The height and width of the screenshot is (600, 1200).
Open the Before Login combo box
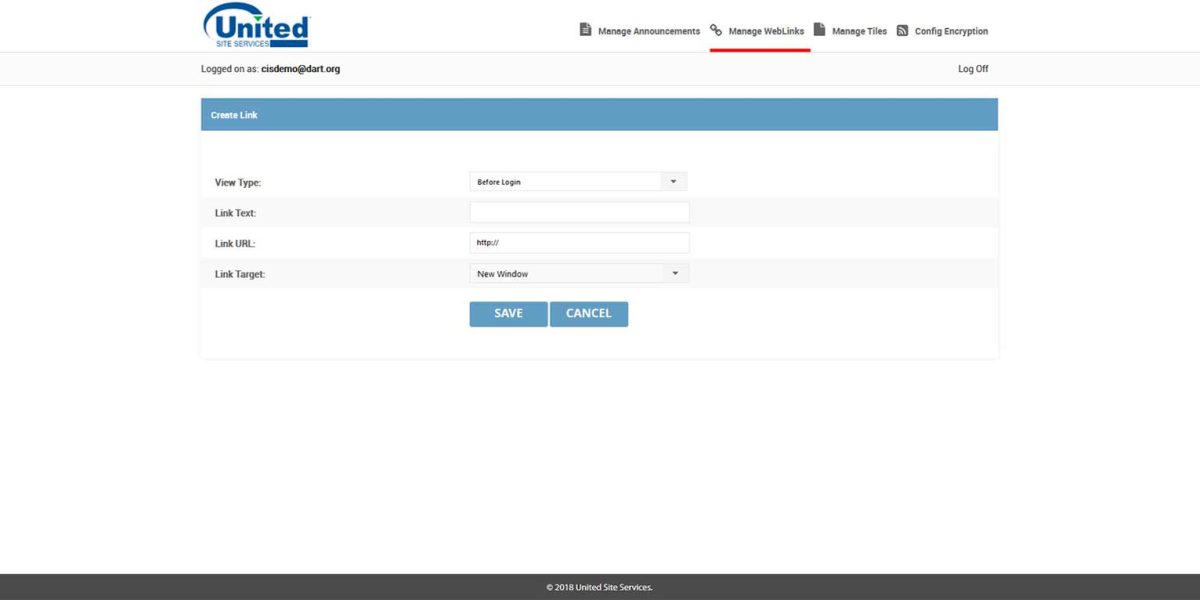pyautogui.click(x=560, y=181)
